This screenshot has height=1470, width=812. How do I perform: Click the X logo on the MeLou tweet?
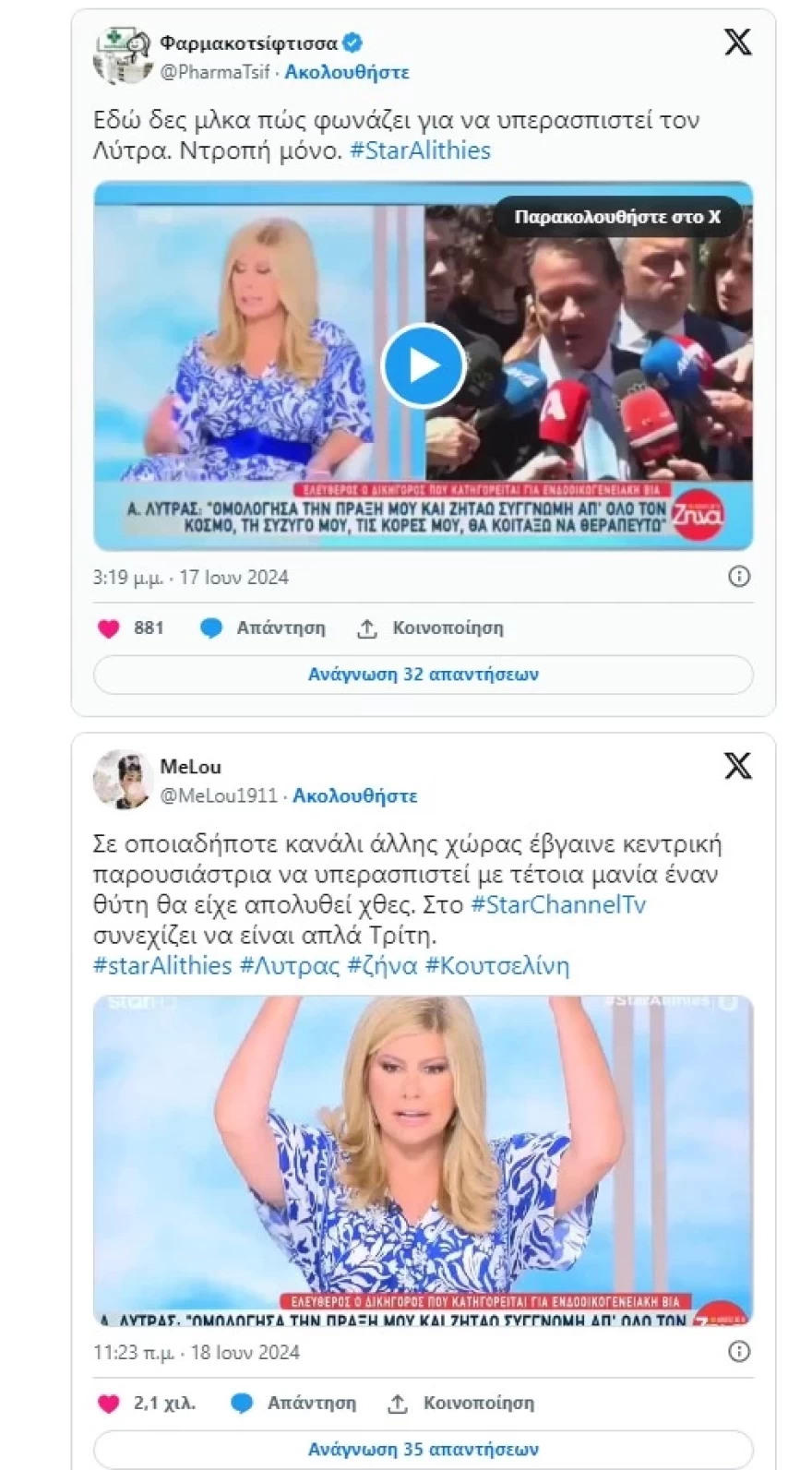737,766
